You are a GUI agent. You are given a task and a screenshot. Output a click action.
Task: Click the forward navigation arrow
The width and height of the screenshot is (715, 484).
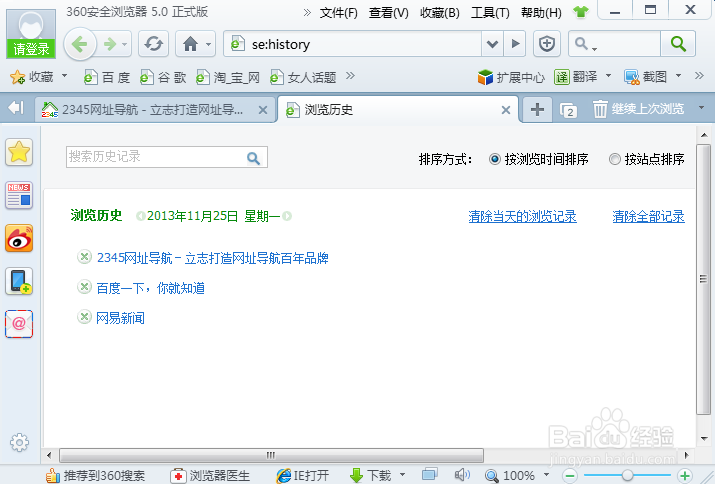click(x=110, y=44)
